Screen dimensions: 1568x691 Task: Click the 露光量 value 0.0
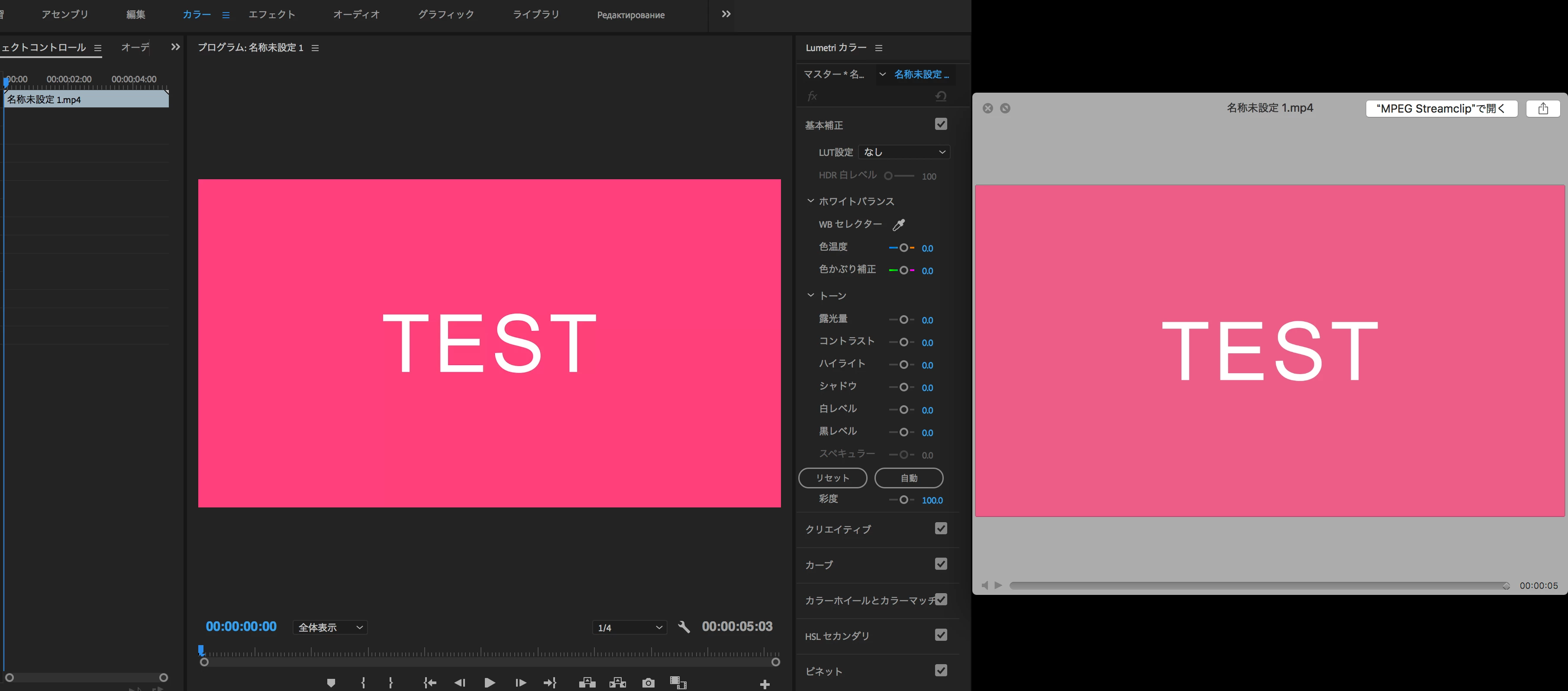point(927,320)
